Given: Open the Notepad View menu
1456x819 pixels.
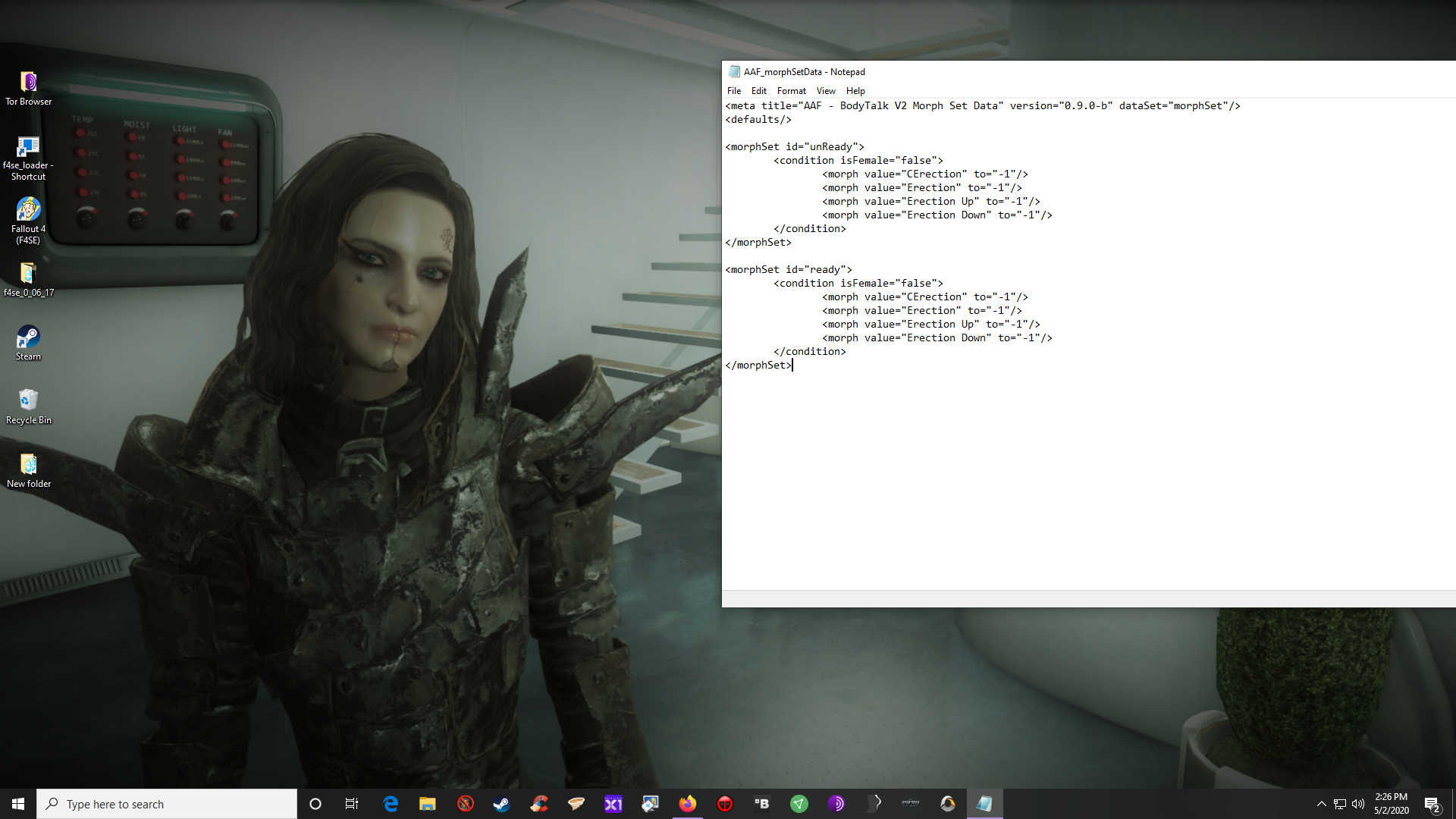Looking at the screenshot, I should click(826, 90).
